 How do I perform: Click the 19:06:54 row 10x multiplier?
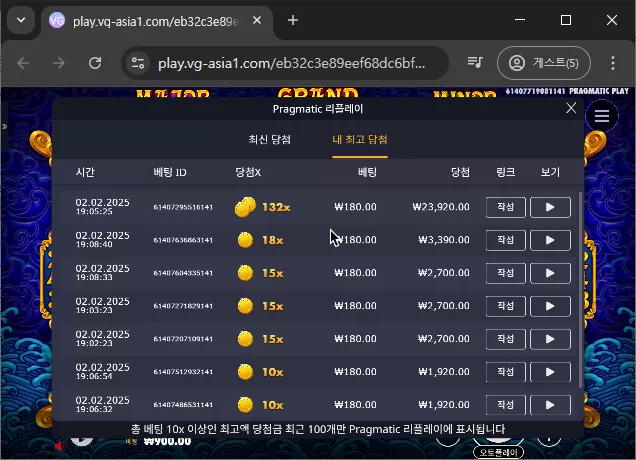[x=272, y=372]
